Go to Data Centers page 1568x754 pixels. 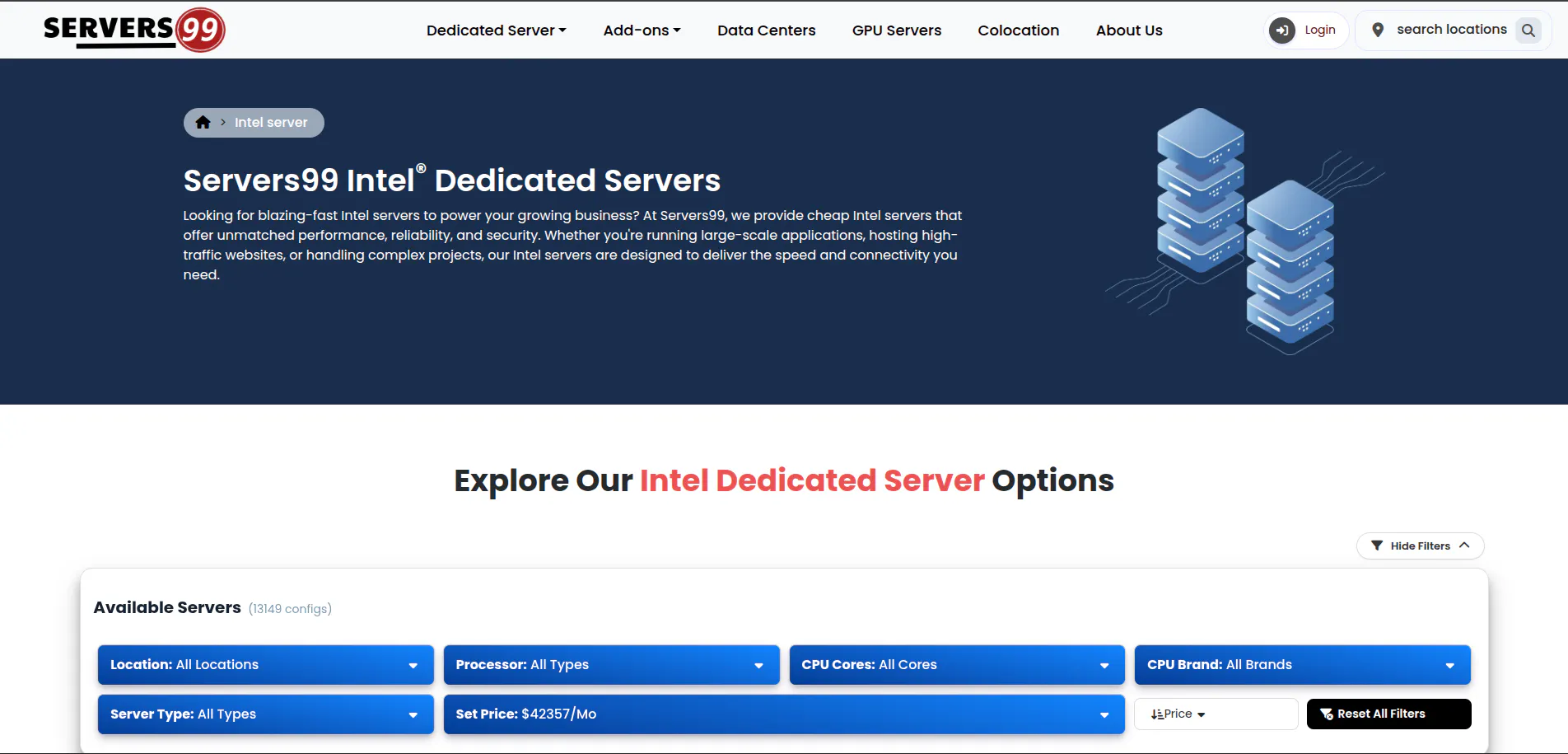(767, 30)
